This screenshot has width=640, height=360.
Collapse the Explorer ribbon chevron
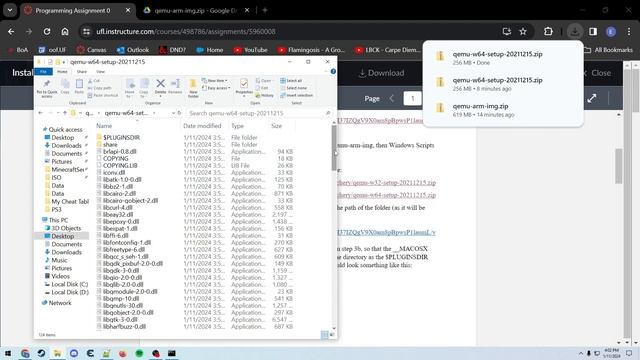tap(326, 71)
